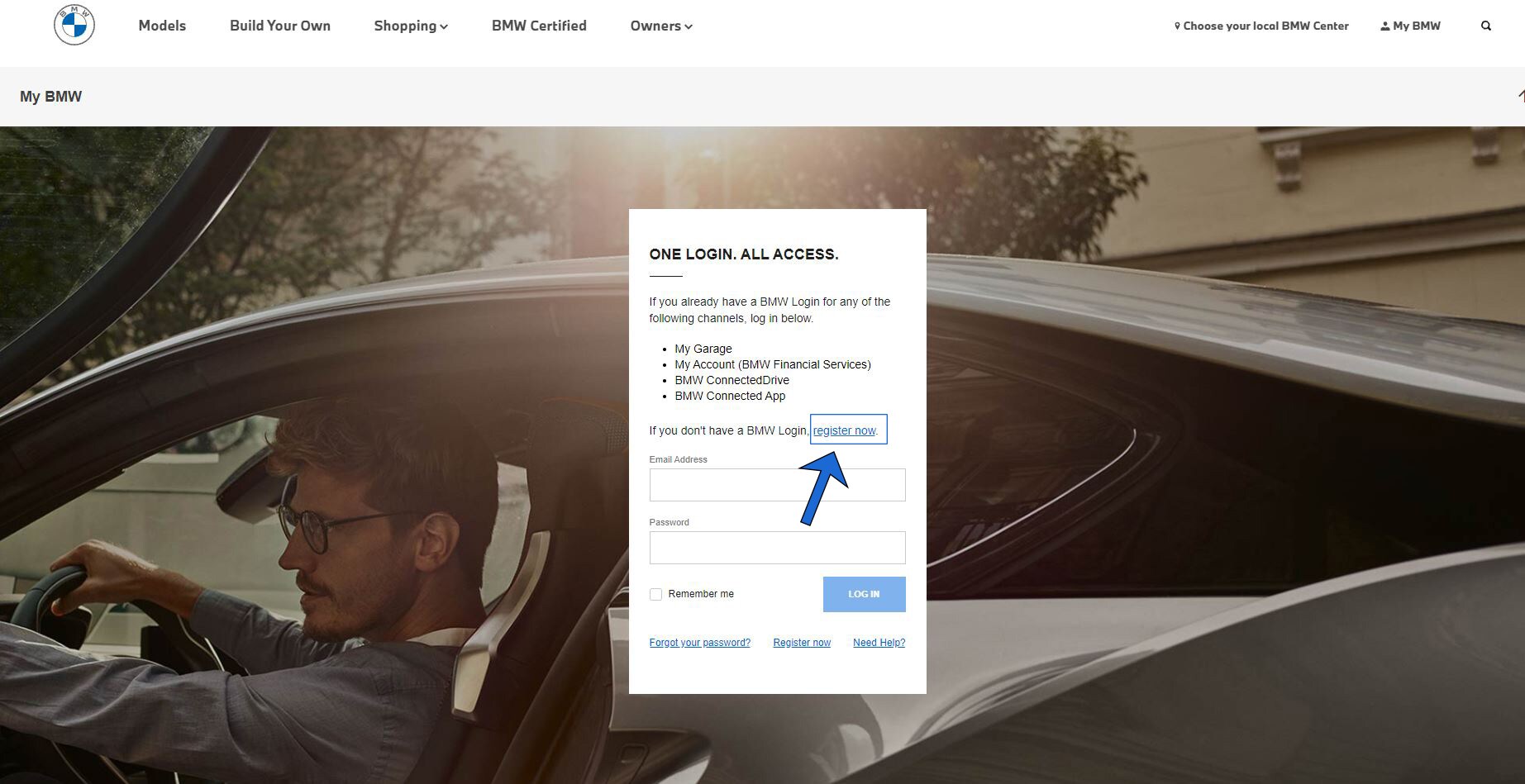Screen dimensions: 1525x784
Task: Focus the Email Address input field
Action: point(777,485)
